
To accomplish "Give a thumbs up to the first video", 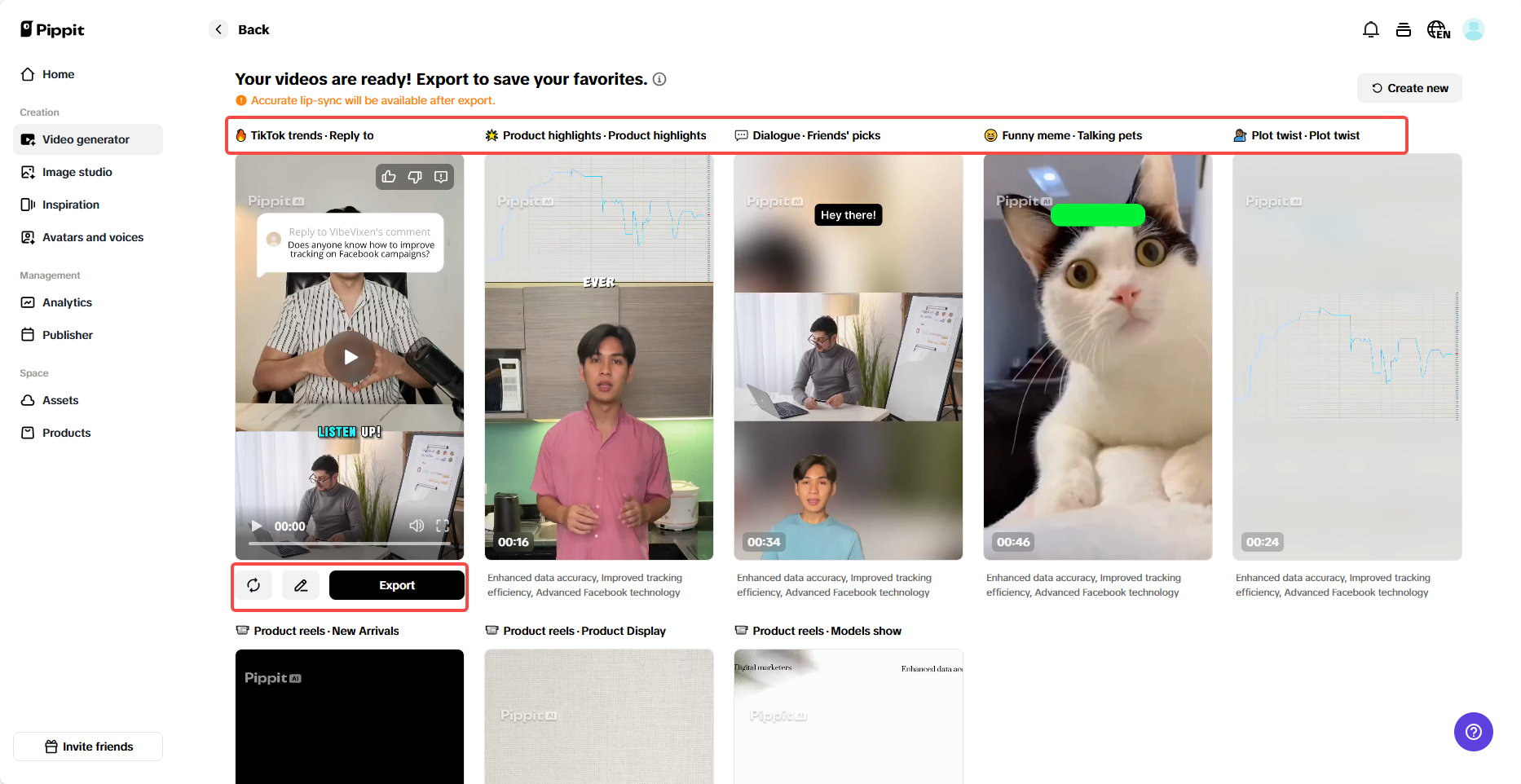I will 388,177.
